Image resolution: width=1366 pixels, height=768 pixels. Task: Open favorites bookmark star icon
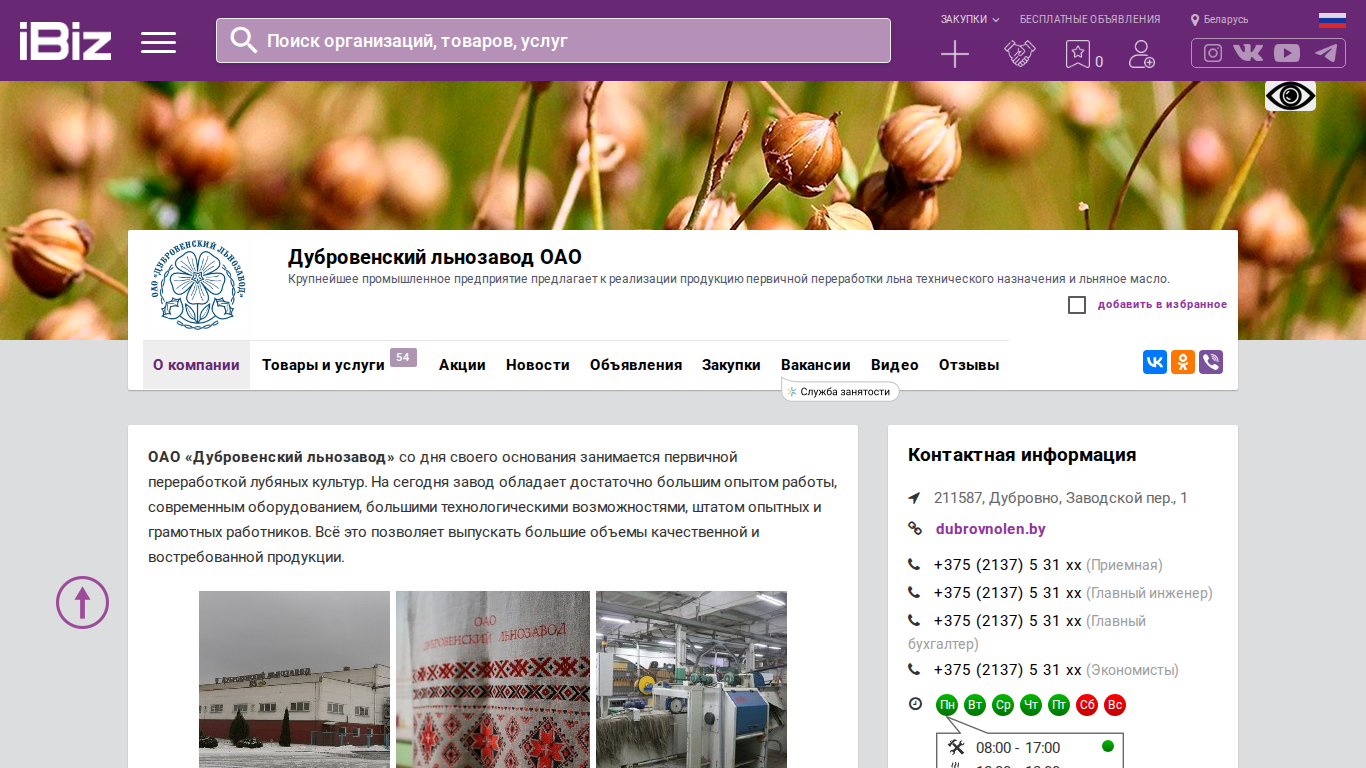click(x=1077, y=54)
